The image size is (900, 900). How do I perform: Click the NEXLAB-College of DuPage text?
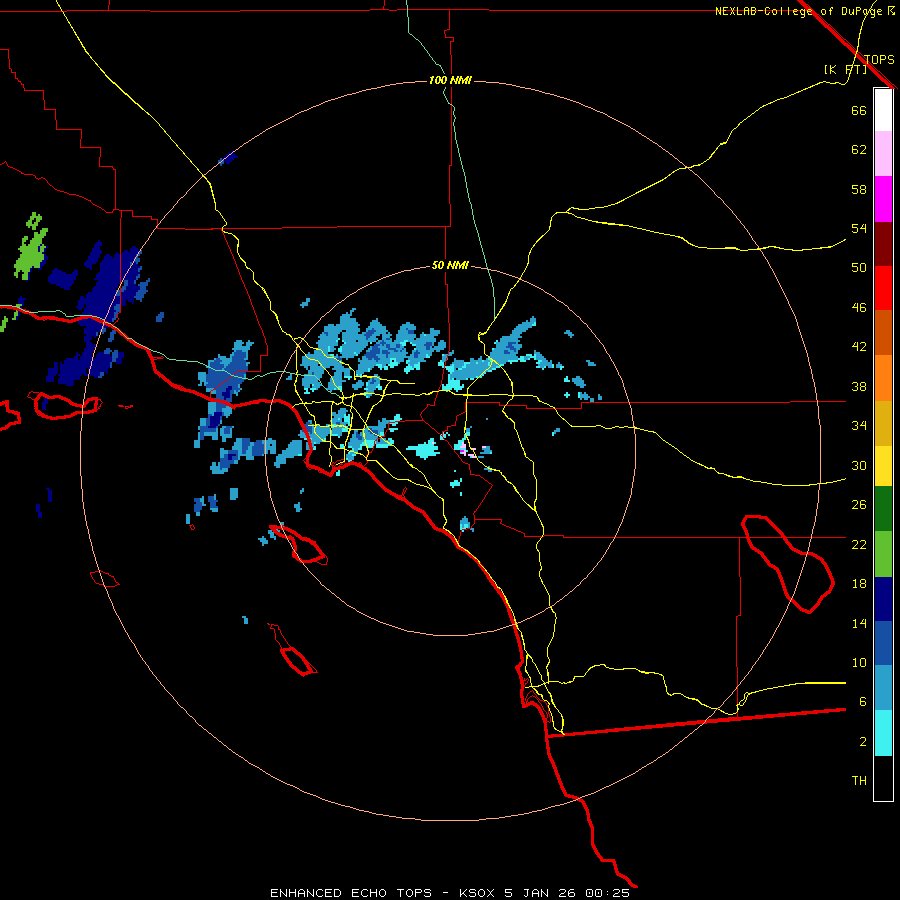tap(798, 11)
